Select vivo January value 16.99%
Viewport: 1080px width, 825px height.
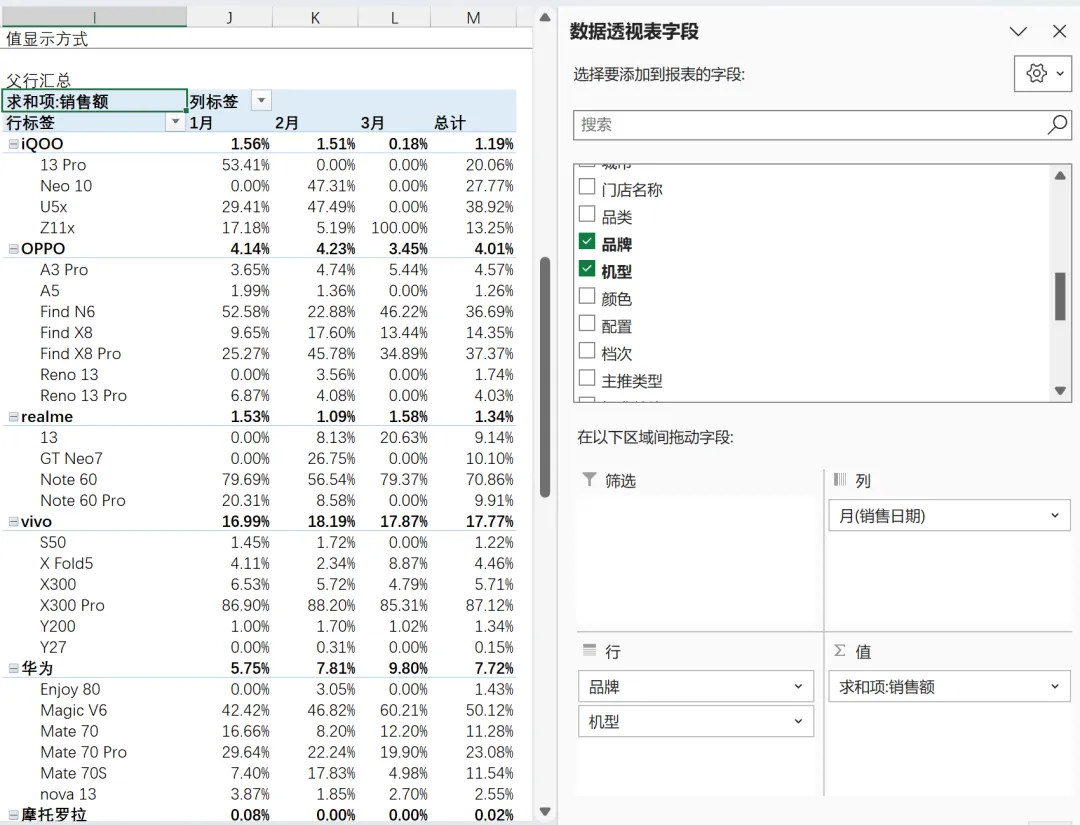tap(245, 521)
